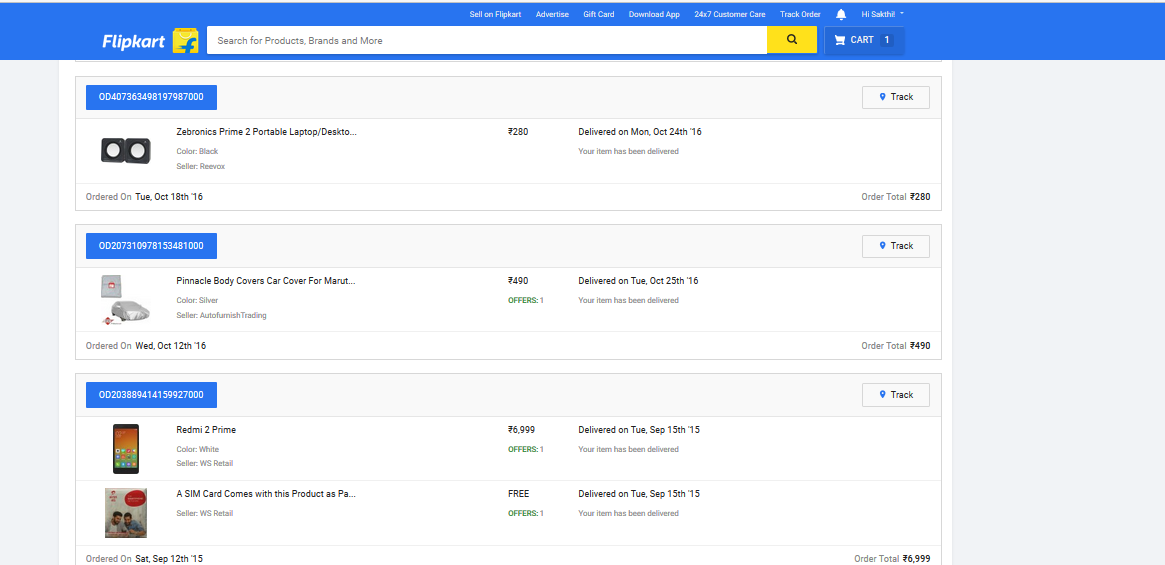Open the Redmi 2 Prime phone image
The image size is (1165, 565).
[126, 448]
